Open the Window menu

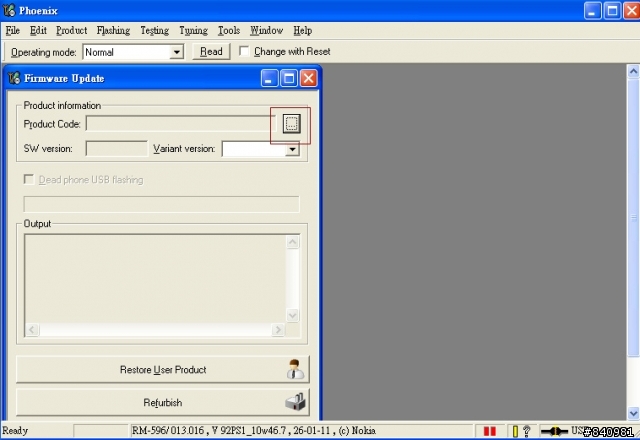pos(266,31)
